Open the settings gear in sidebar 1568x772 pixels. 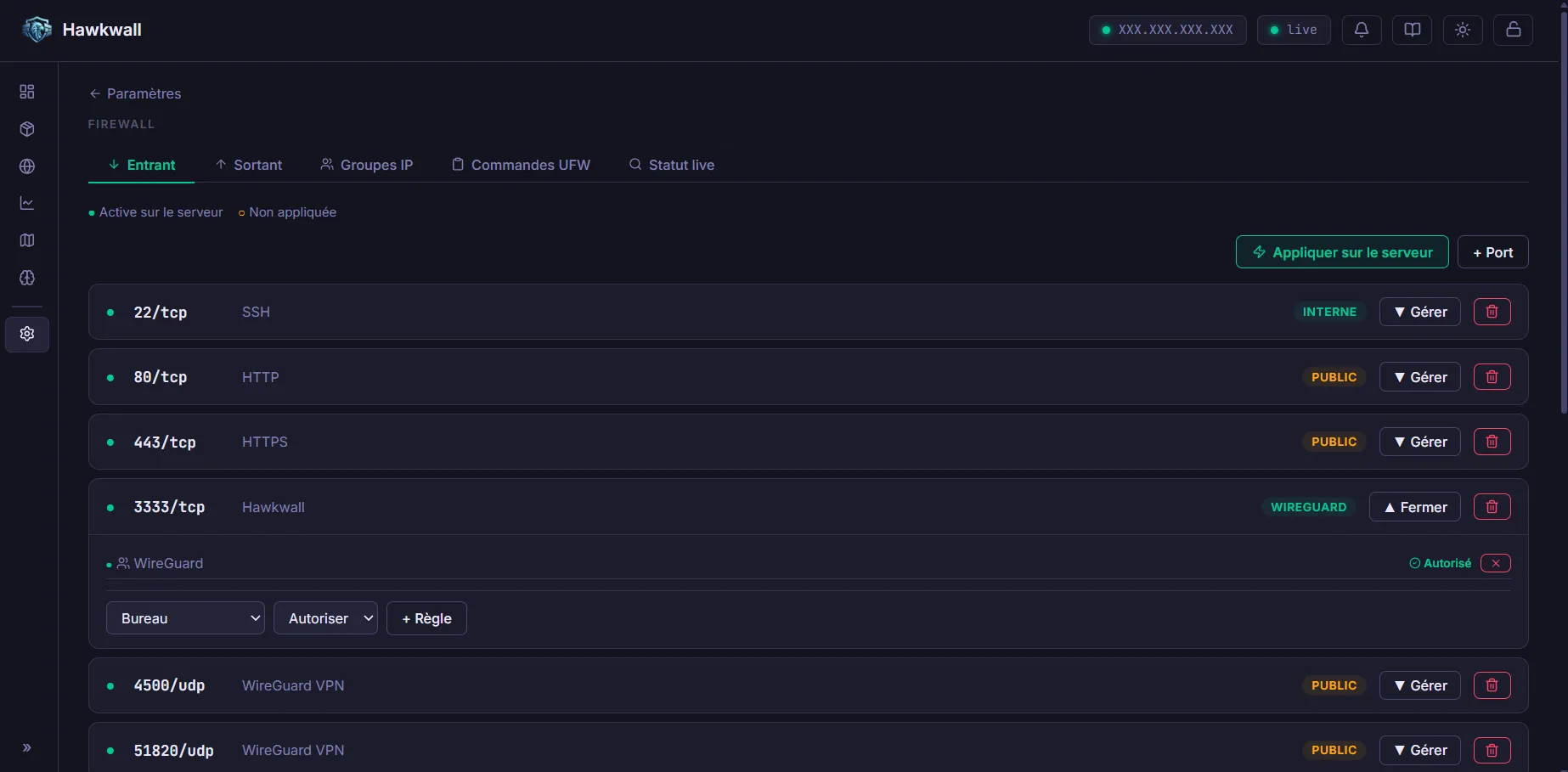[x=27, y=334]
